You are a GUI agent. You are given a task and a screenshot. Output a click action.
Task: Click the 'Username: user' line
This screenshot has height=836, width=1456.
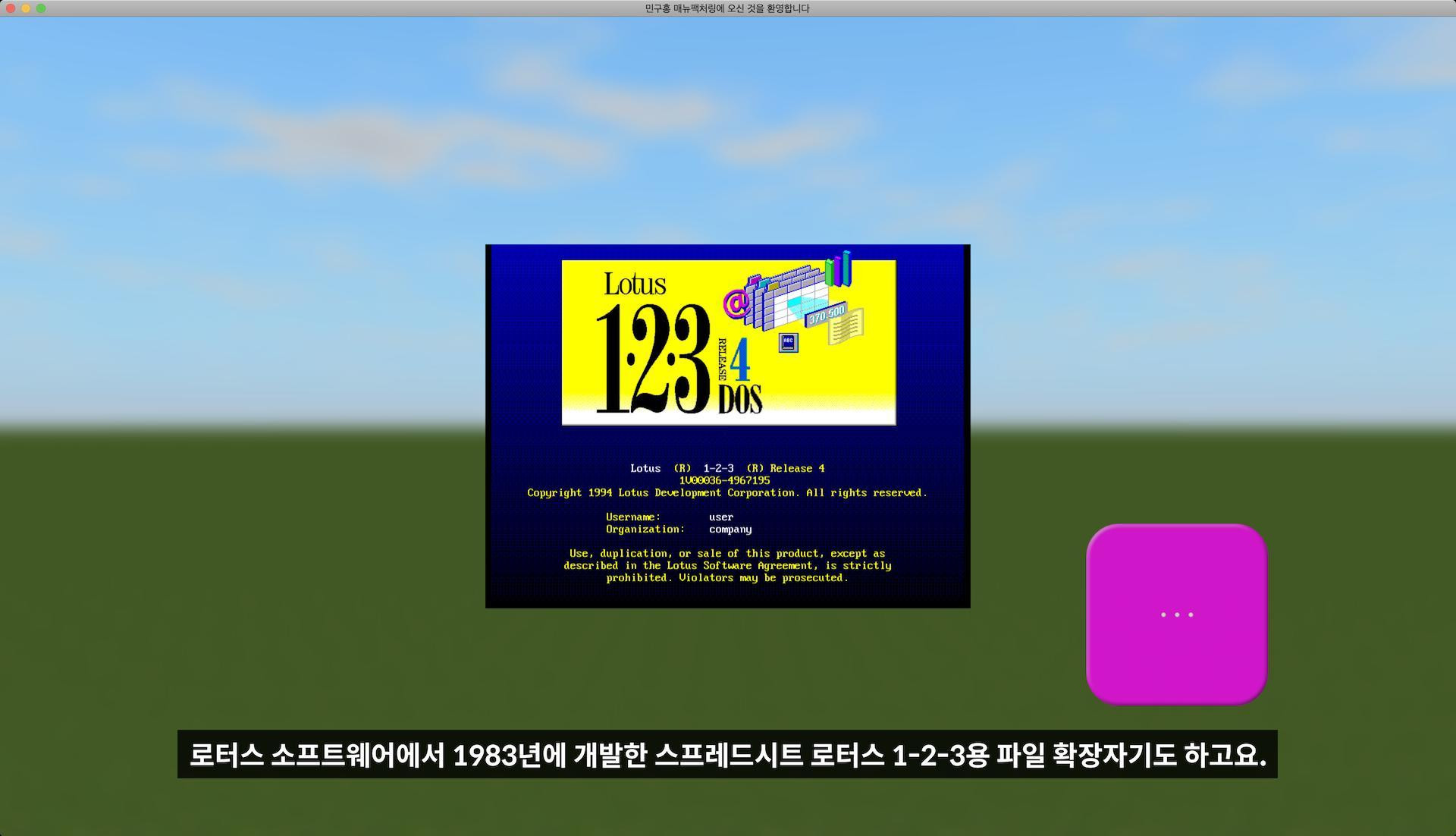(x=670, y=517)
